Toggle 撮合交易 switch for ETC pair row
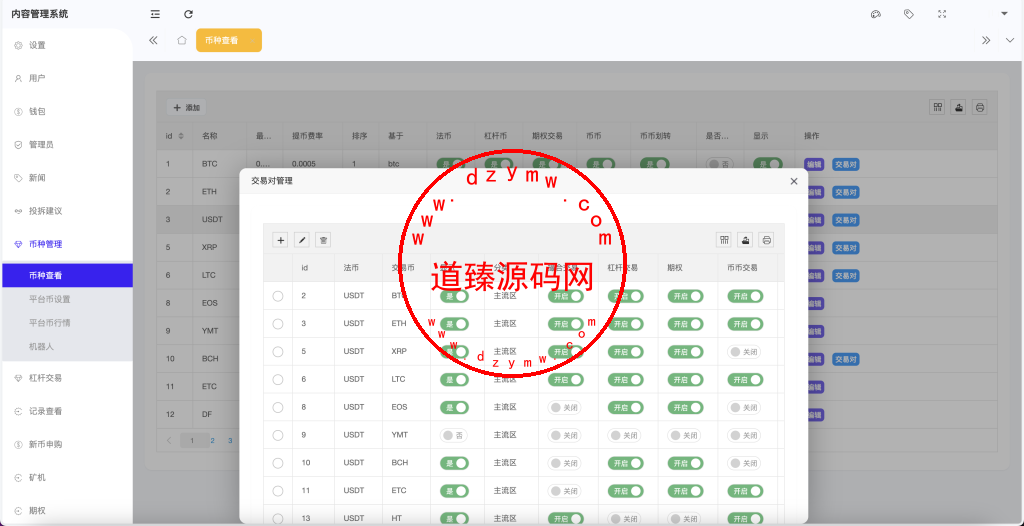 (x=564, y=491)
